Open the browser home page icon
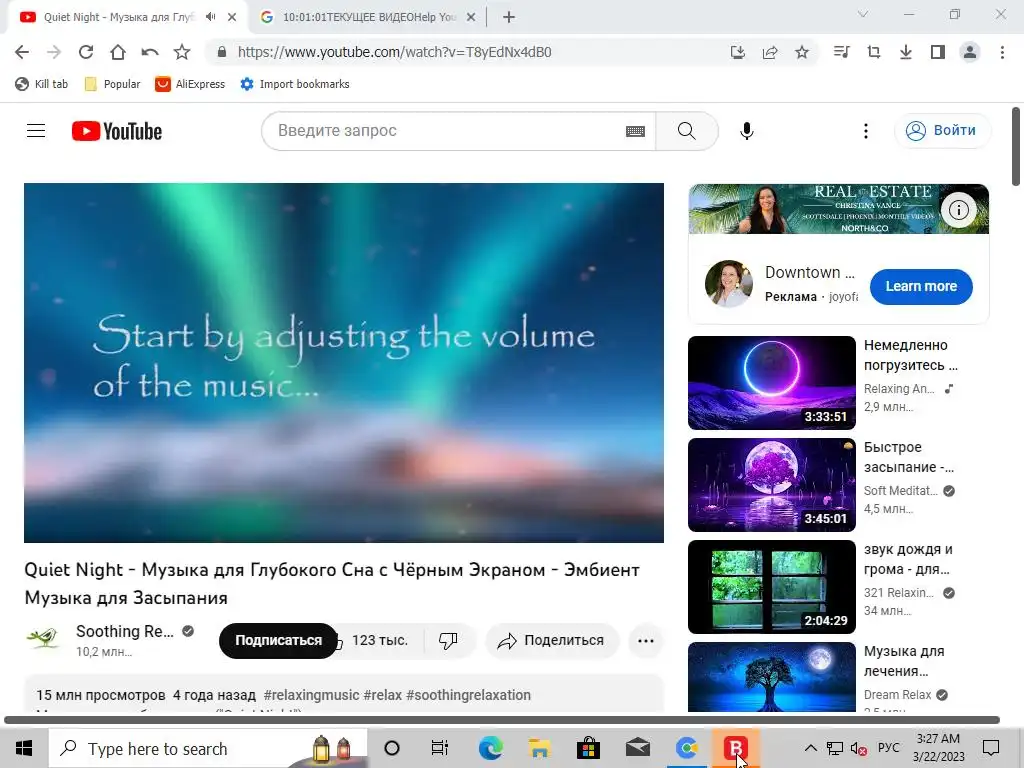Viewport: 1024px width, 768px height. pos(118,52)
